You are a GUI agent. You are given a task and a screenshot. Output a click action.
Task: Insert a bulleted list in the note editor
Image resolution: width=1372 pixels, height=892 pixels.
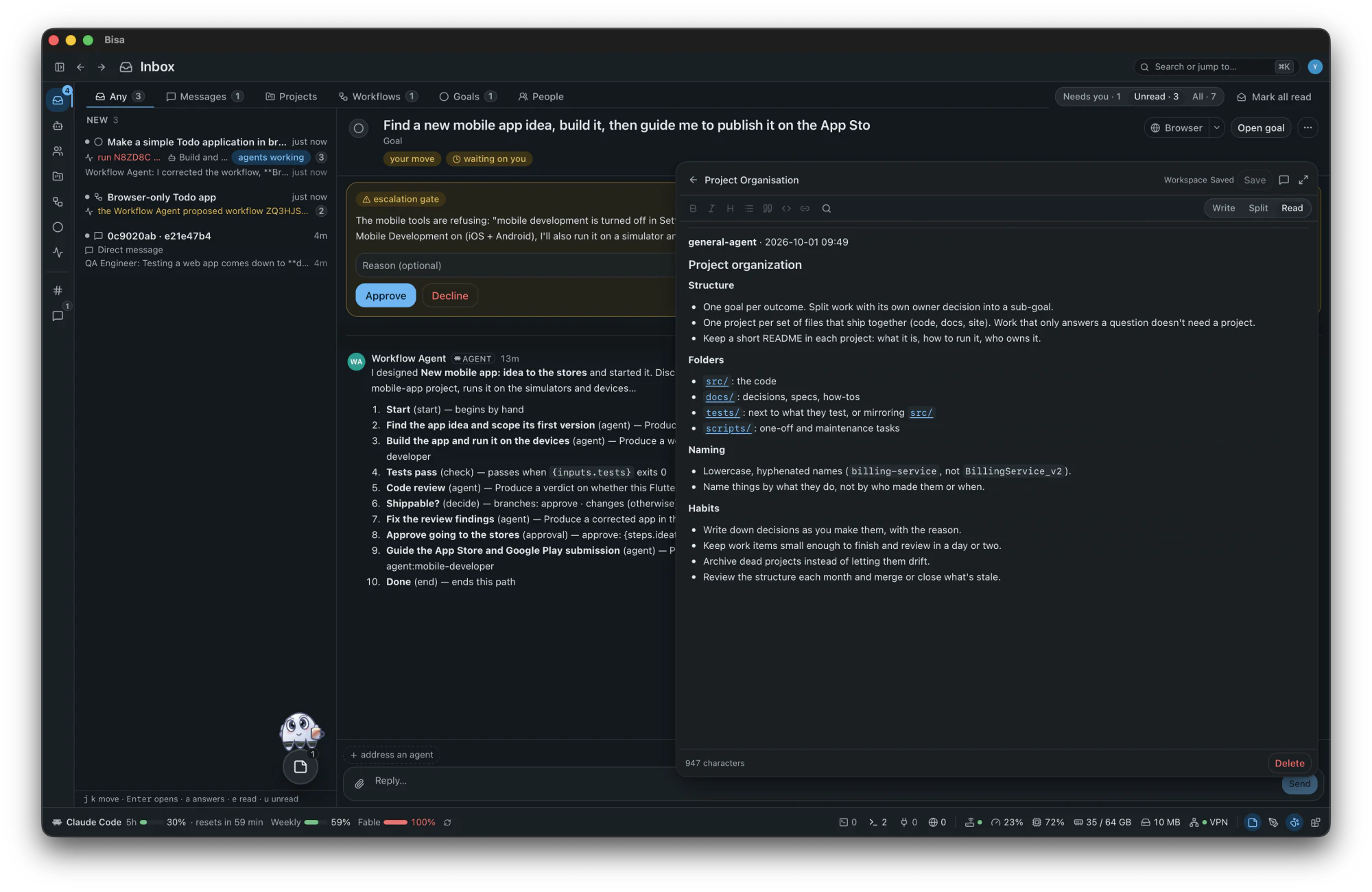click(x=749, y=209)
